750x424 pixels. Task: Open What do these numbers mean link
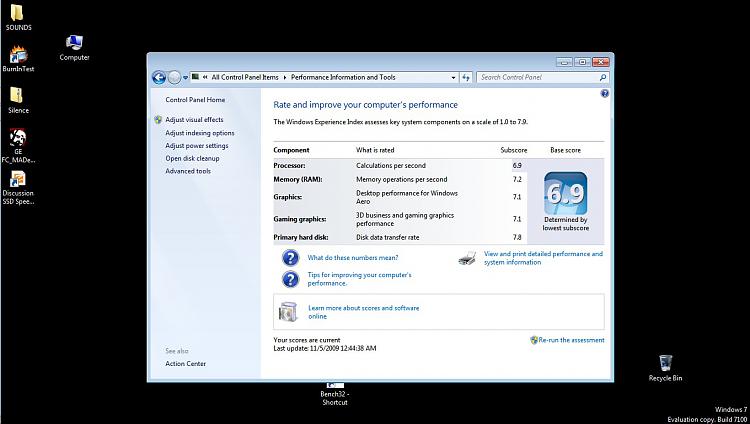point(353,257)
